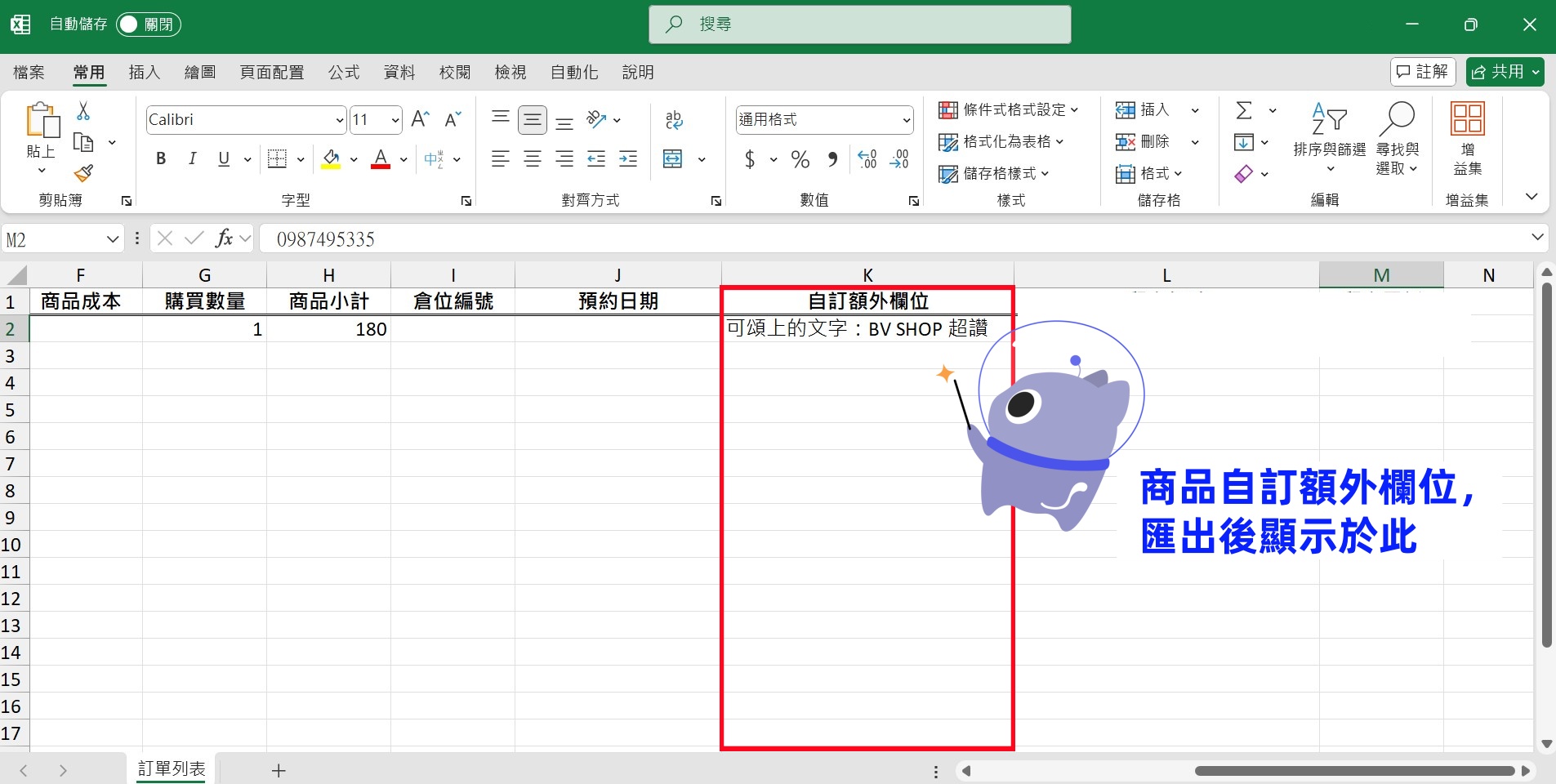Apply comma style number format

click(832, 159)
